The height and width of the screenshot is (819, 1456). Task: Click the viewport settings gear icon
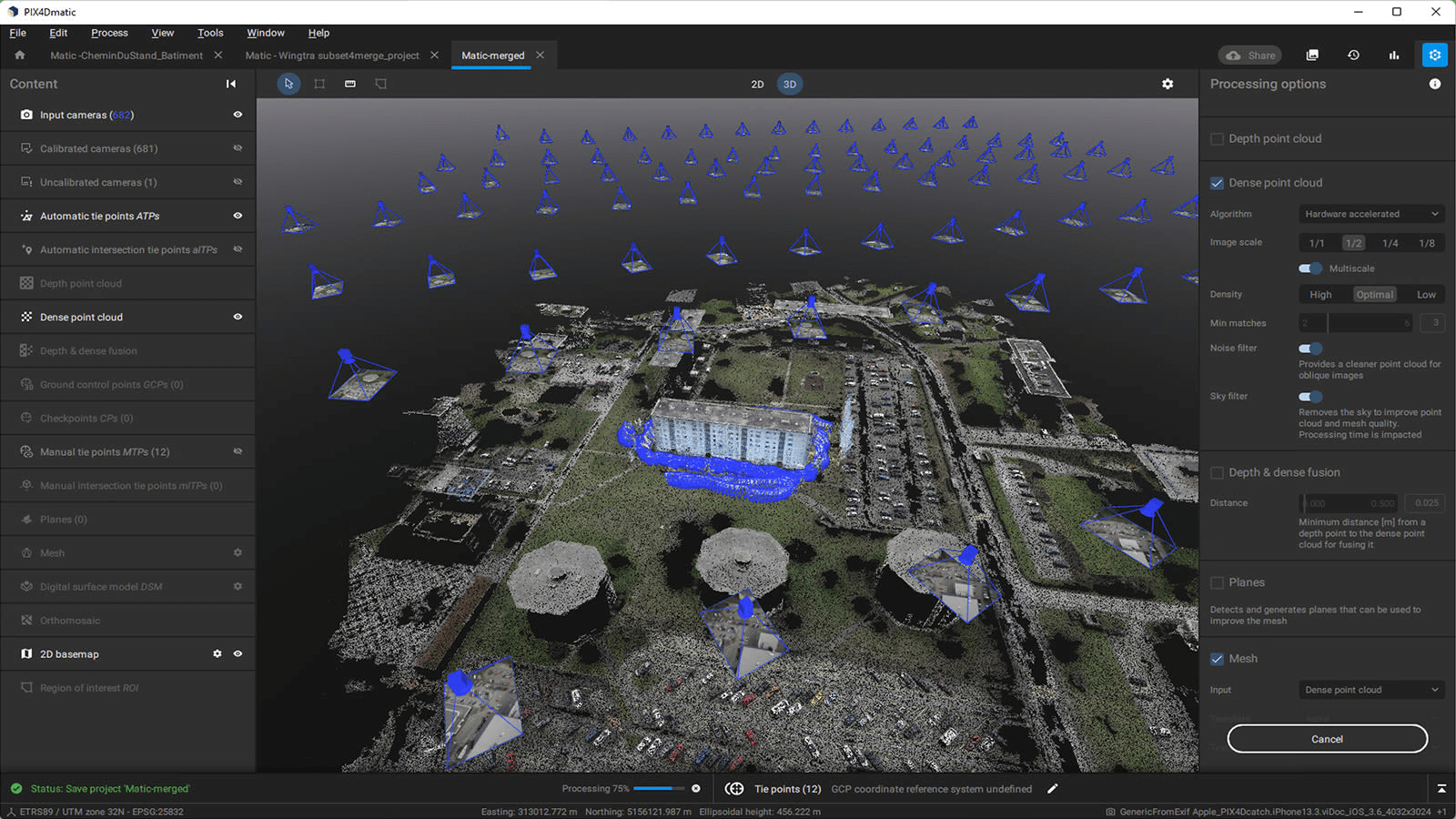tap(1168, 84)
